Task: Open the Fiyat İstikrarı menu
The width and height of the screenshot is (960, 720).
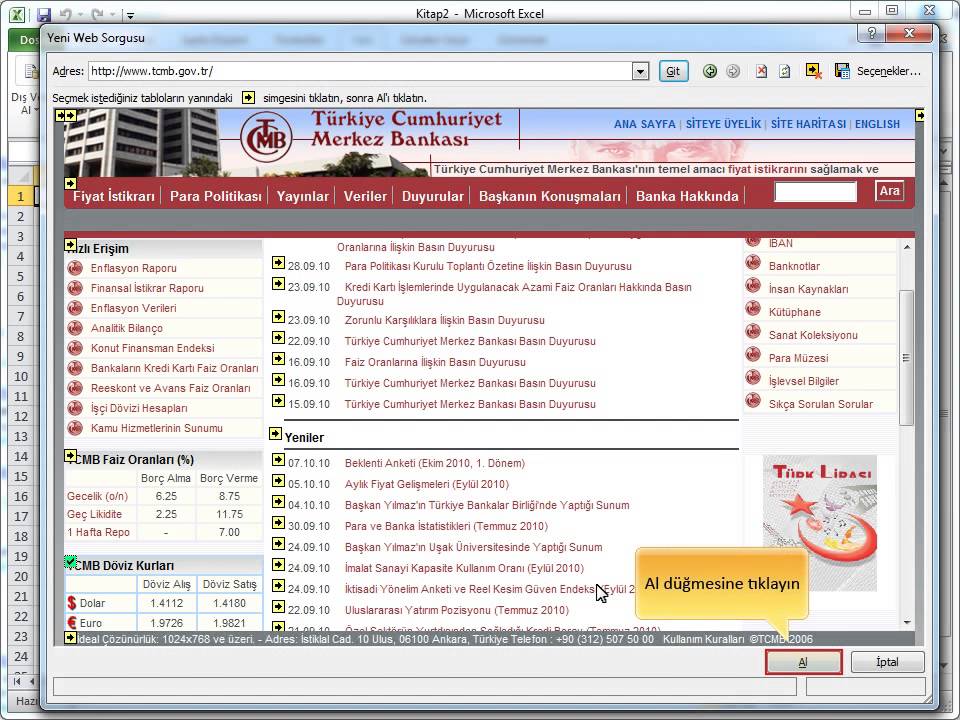Action: (114, 196)
